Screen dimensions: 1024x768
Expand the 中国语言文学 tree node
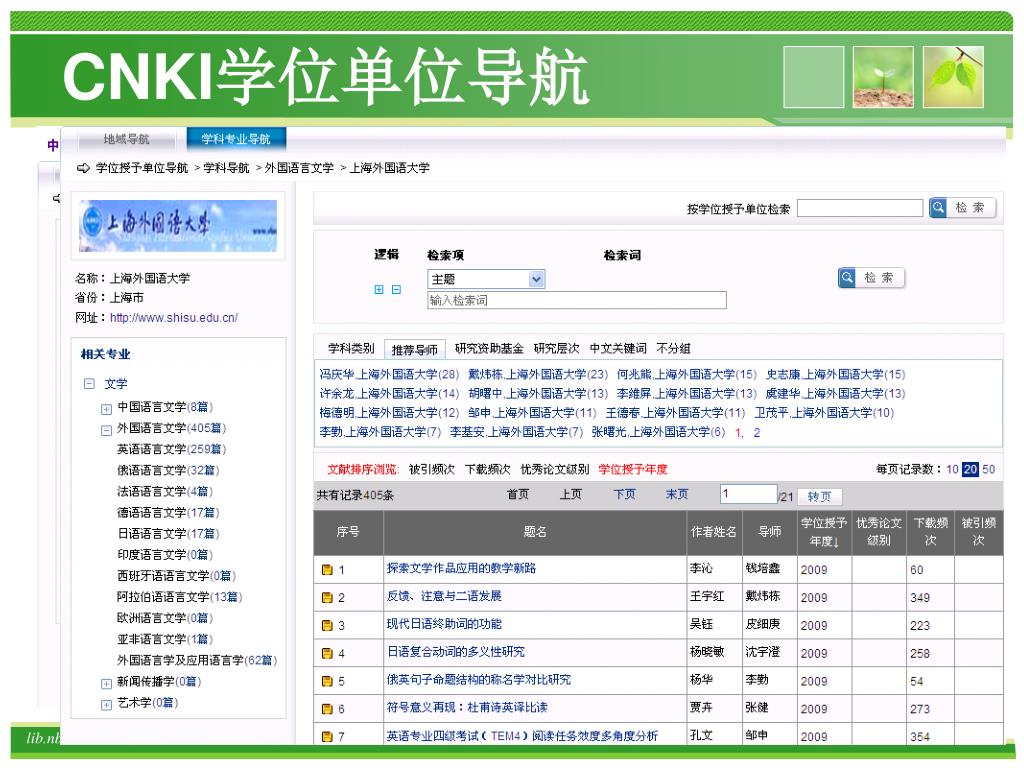coord(106,409)
